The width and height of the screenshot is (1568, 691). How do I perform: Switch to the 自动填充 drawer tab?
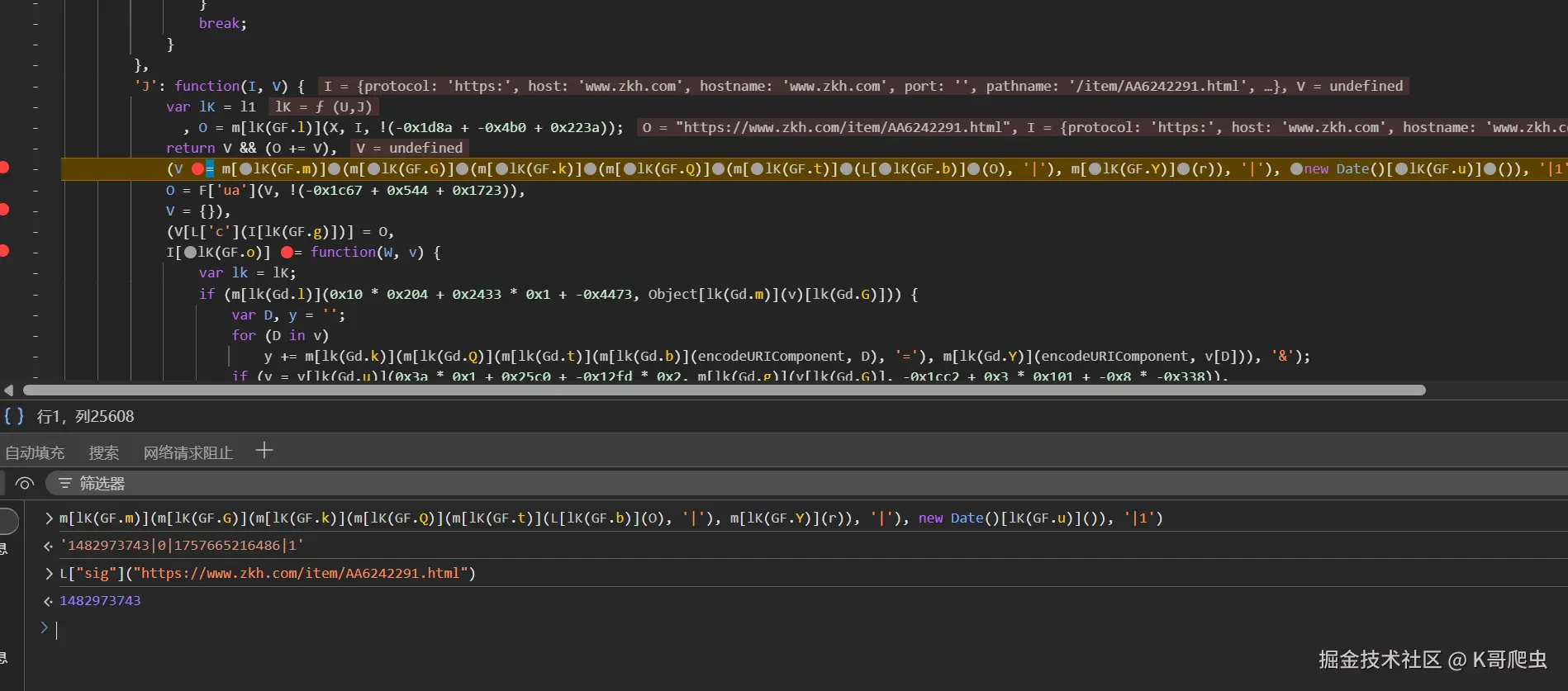point(35,452)
